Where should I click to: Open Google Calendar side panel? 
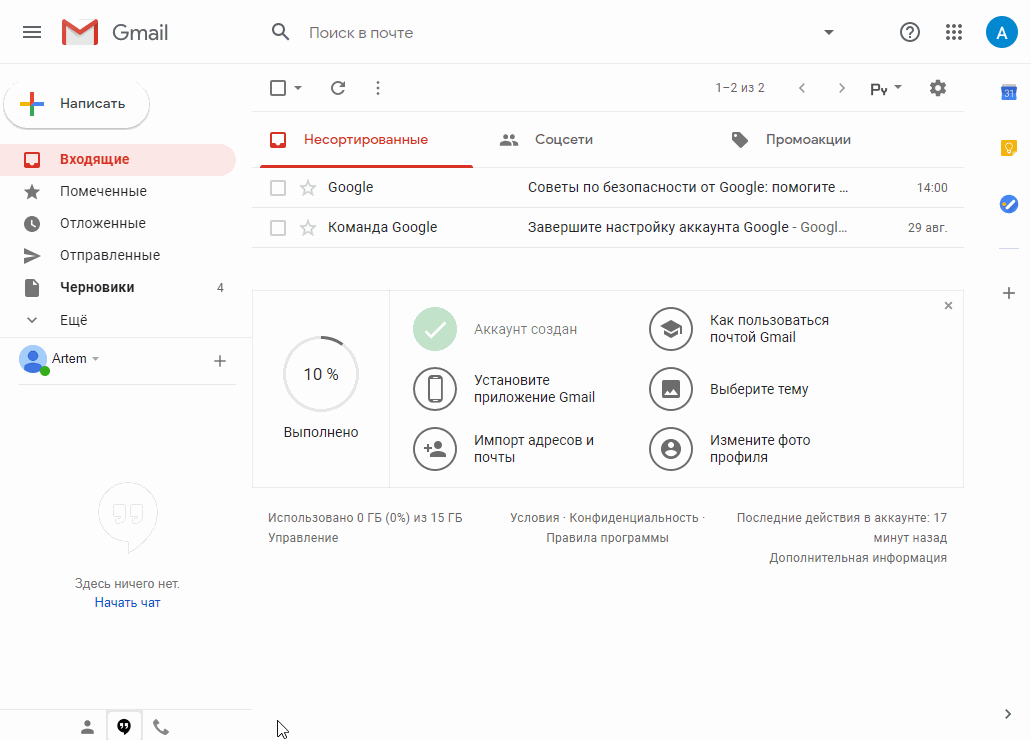[x=1009, y=92]
